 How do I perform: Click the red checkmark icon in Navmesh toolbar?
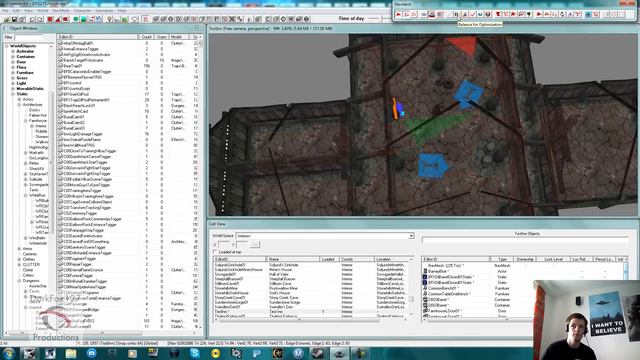click(x=473, y=15)
